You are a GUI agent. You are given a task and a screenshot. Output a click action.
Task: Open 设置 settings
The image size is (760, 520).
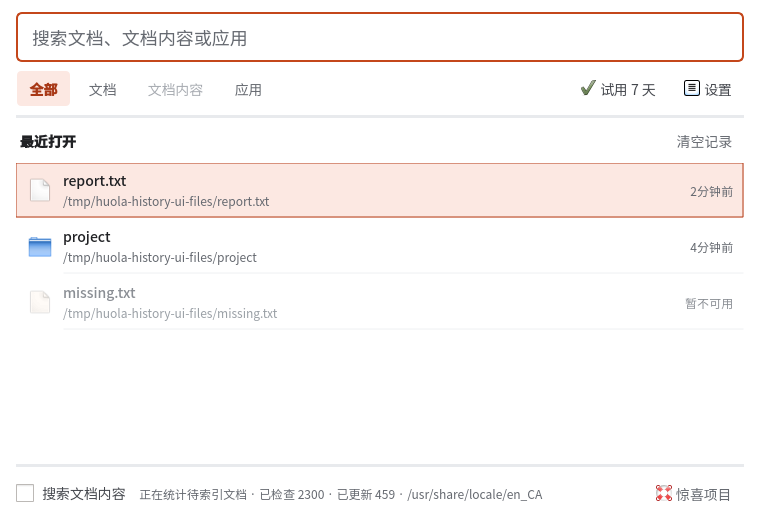[x=718, y=90]
